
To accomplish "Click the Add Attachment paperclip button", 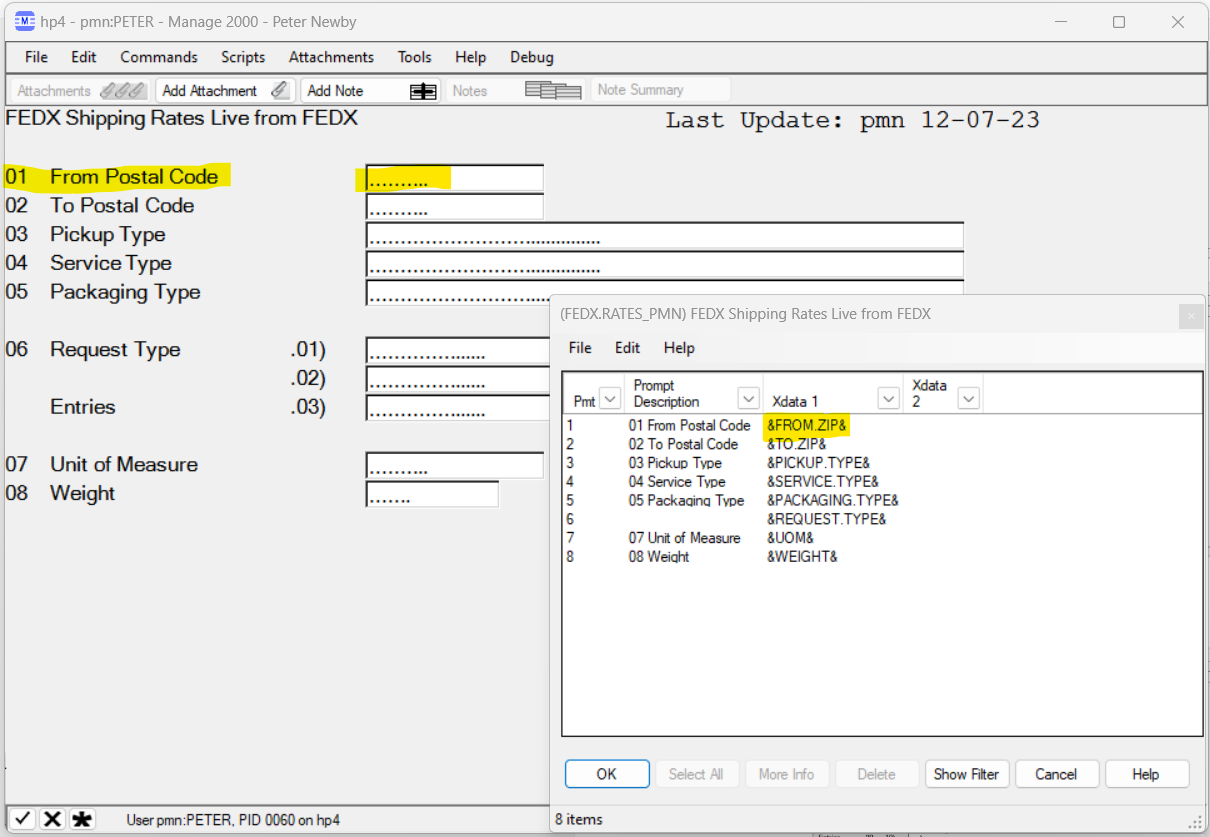I will pos(226,90).
